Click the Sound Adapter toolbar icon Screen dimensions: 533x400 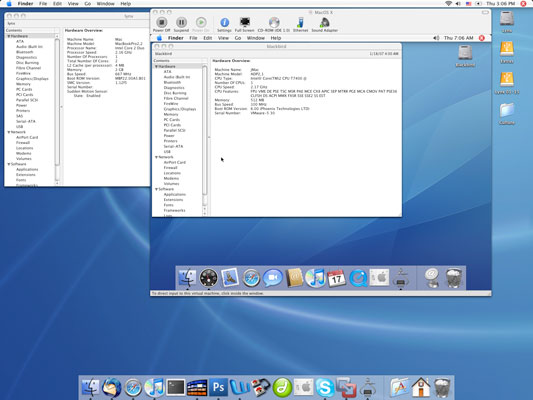pyautogui.click(x=325, y=22)
